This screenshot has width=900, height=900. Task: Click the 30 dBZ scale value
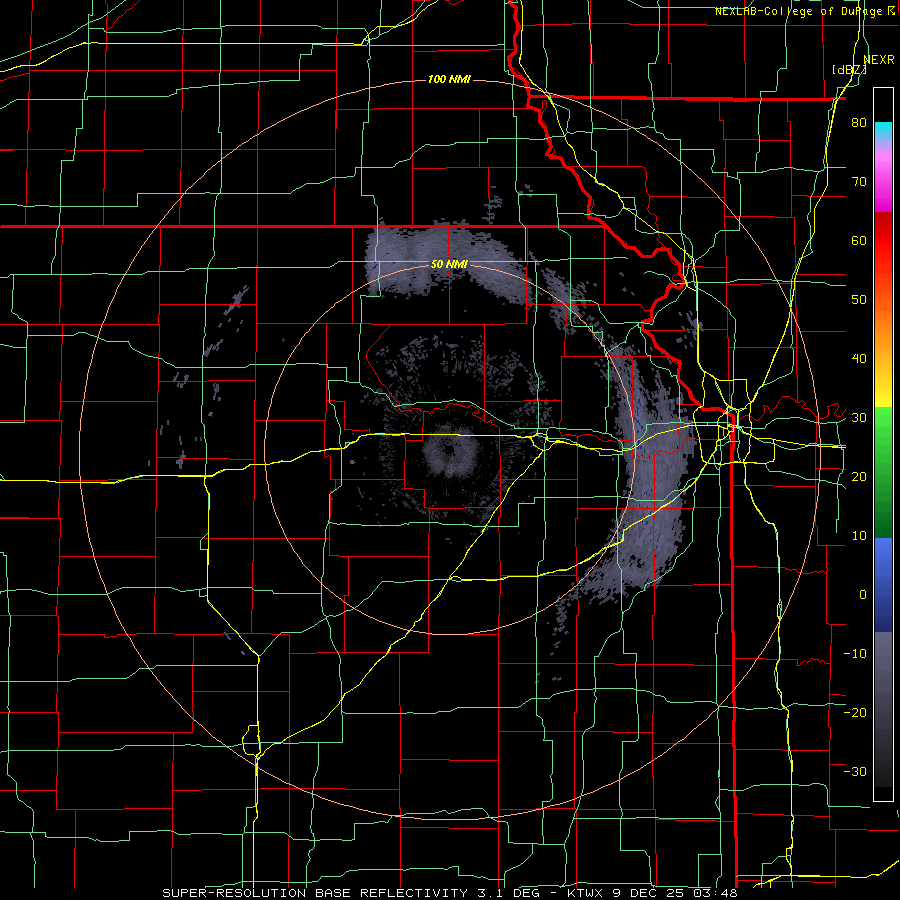point(859,418)
